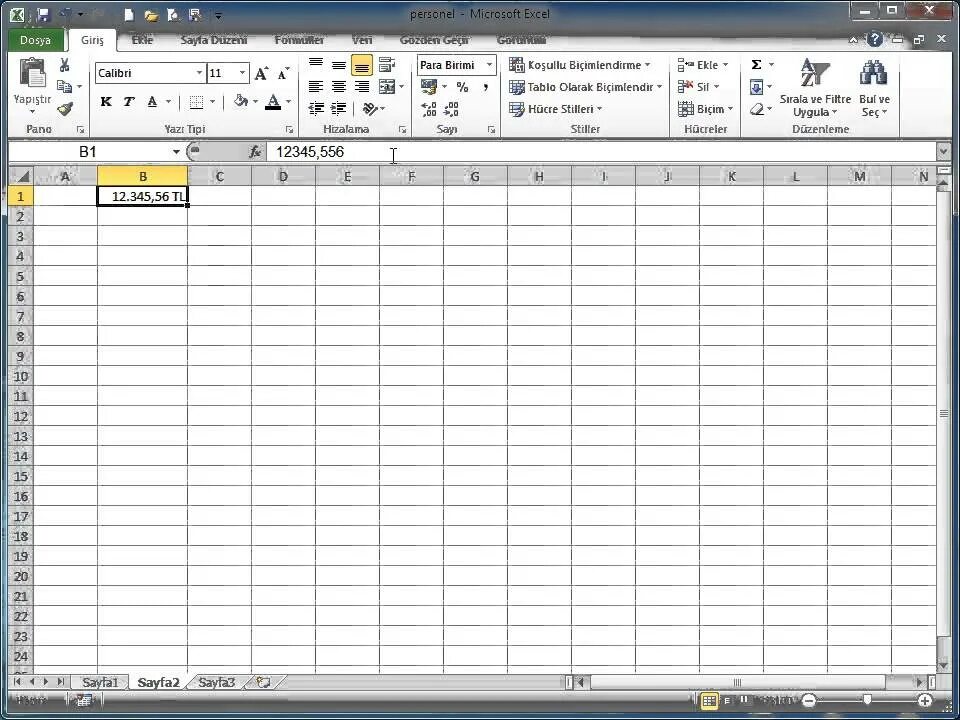The image size is (960, 720).
Task: Click the formula bar showing 12345,556
Action: click(x=600, y=152)
